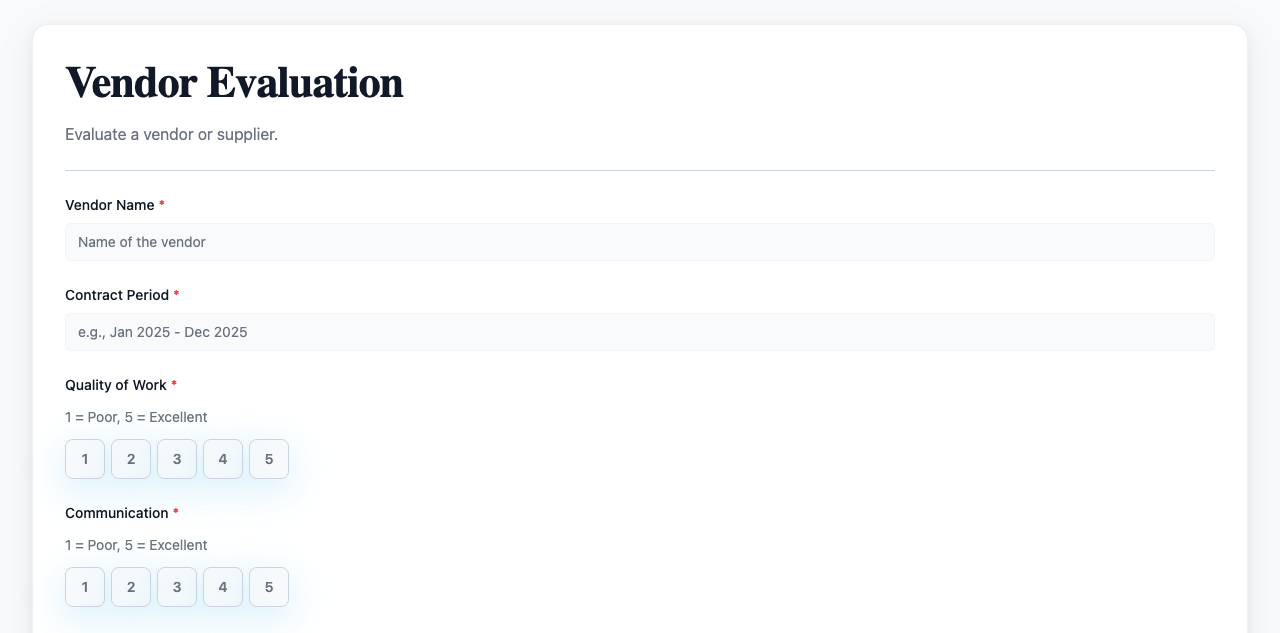Rate Communication as 5
Image resolution: width=1280 pixels, height=633 pixels.
point(269,587)
